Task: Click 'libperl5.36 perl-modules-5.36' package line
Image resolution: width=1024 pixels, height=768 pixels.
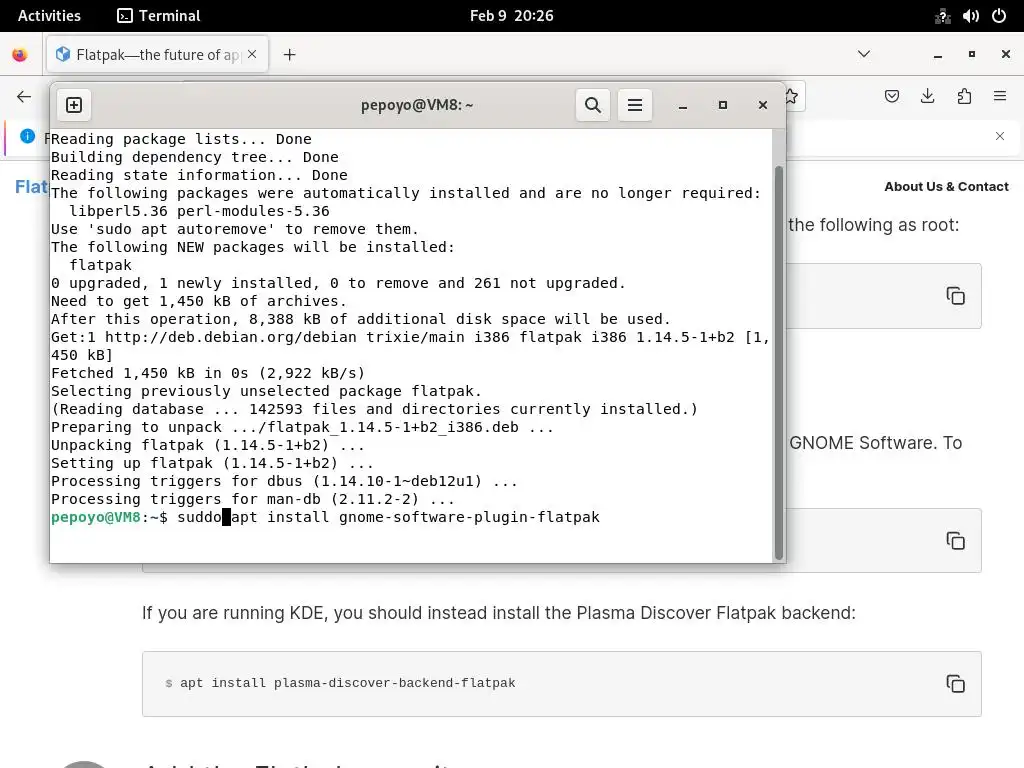Action: (199, 211)
